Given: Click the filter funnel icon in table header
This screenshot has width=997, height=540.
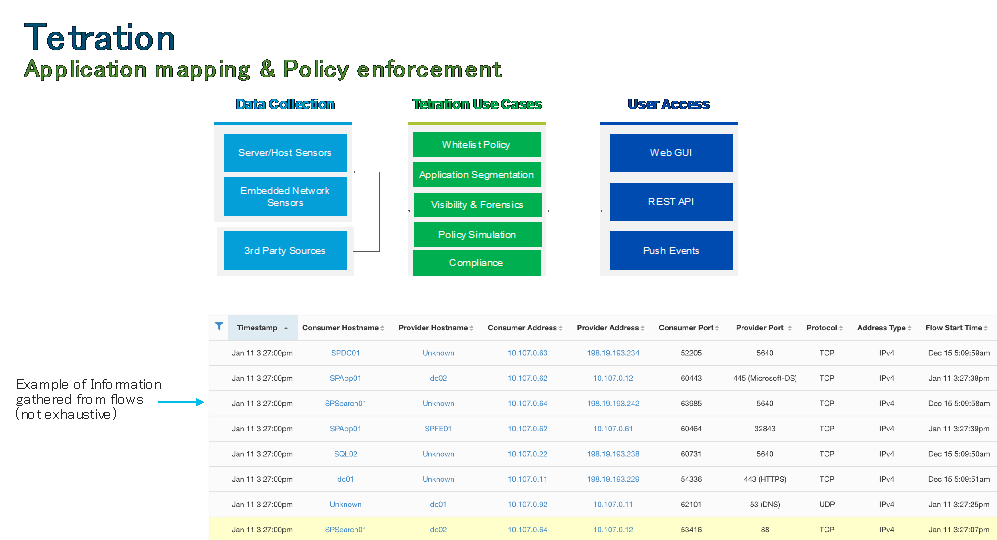Looking at the screenshot, I should (219, 326).
